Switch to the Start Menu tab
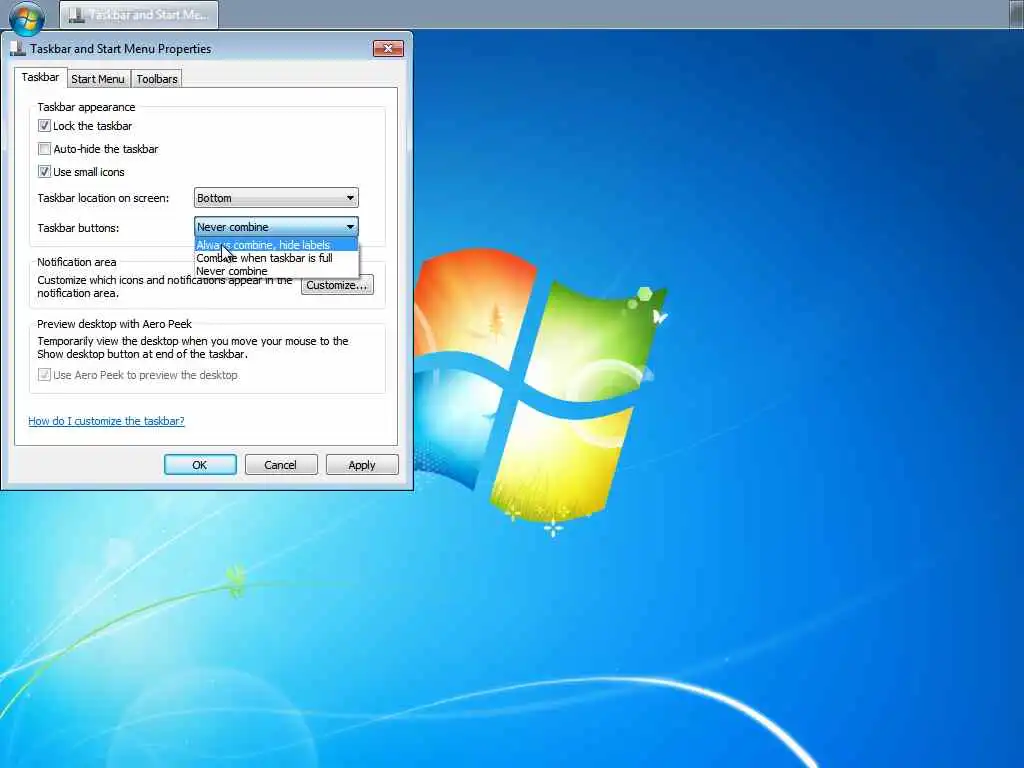The width and height of the screenshot is (1024, 768). (97, 79)
